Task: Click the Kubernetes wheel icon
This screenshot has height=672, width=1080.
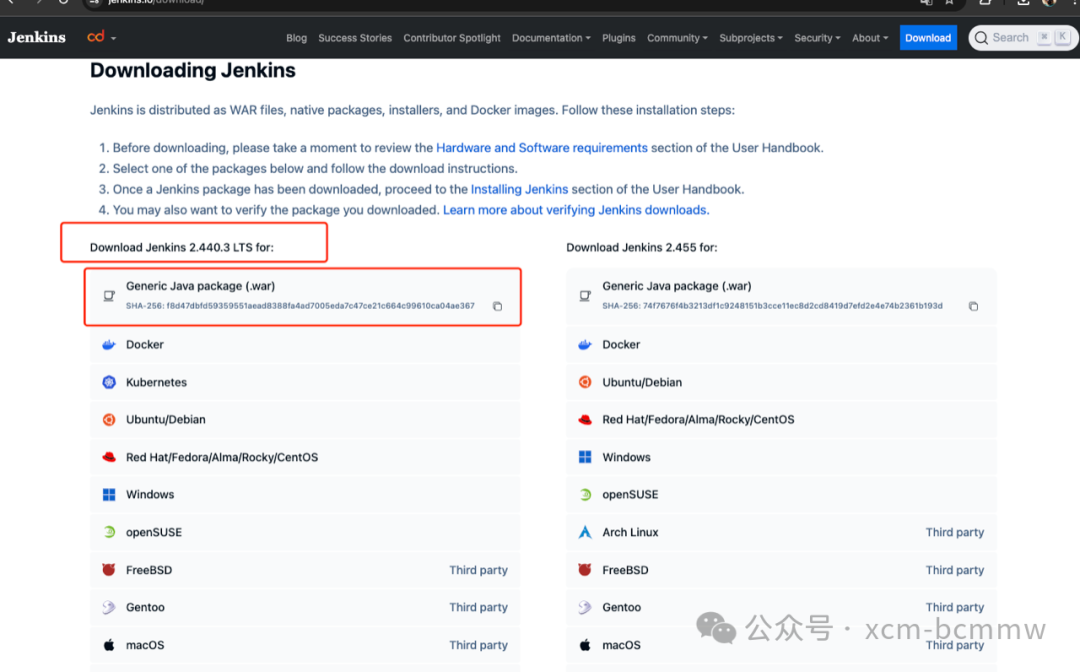Action: 109,382
